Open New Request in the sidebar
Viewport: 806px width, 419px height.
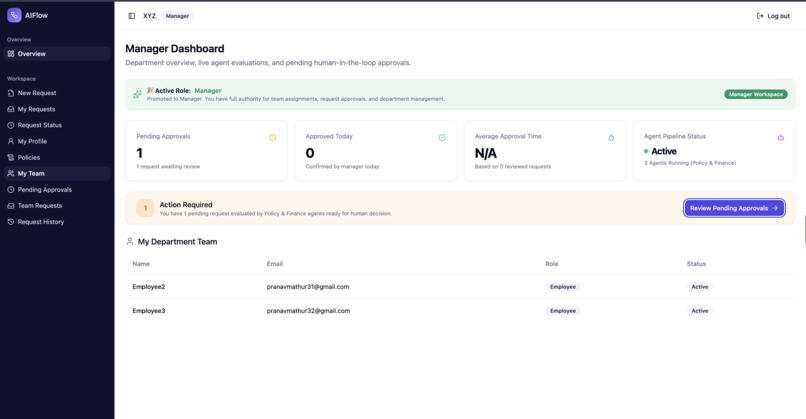[57, 93]
